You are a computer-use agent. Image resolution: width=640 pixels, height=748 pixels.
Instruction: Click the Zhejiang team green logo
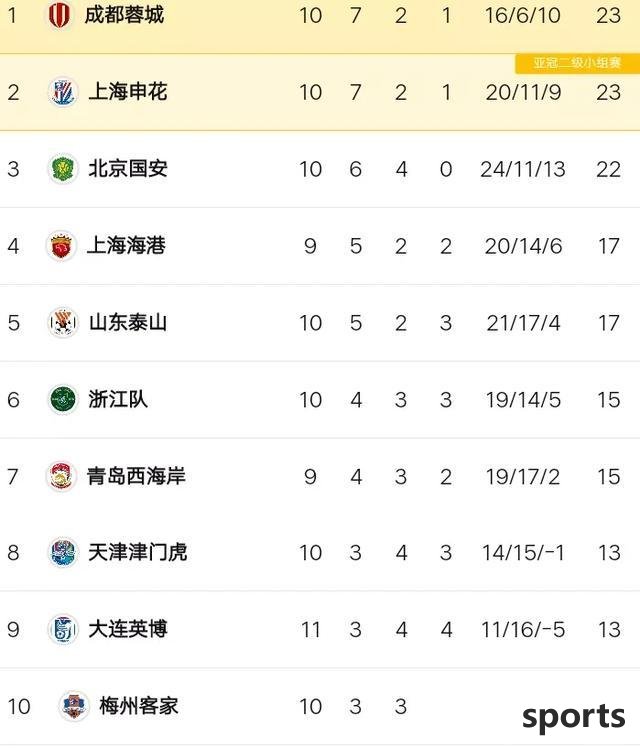(63, 399)
